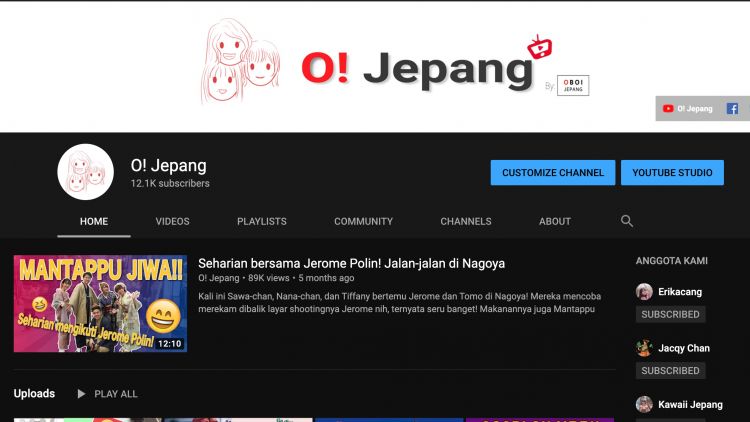The height and width of the screenshot is (422, 750).
Task: Click the ANGGOTA KAMI section heading
Action: 672,261
